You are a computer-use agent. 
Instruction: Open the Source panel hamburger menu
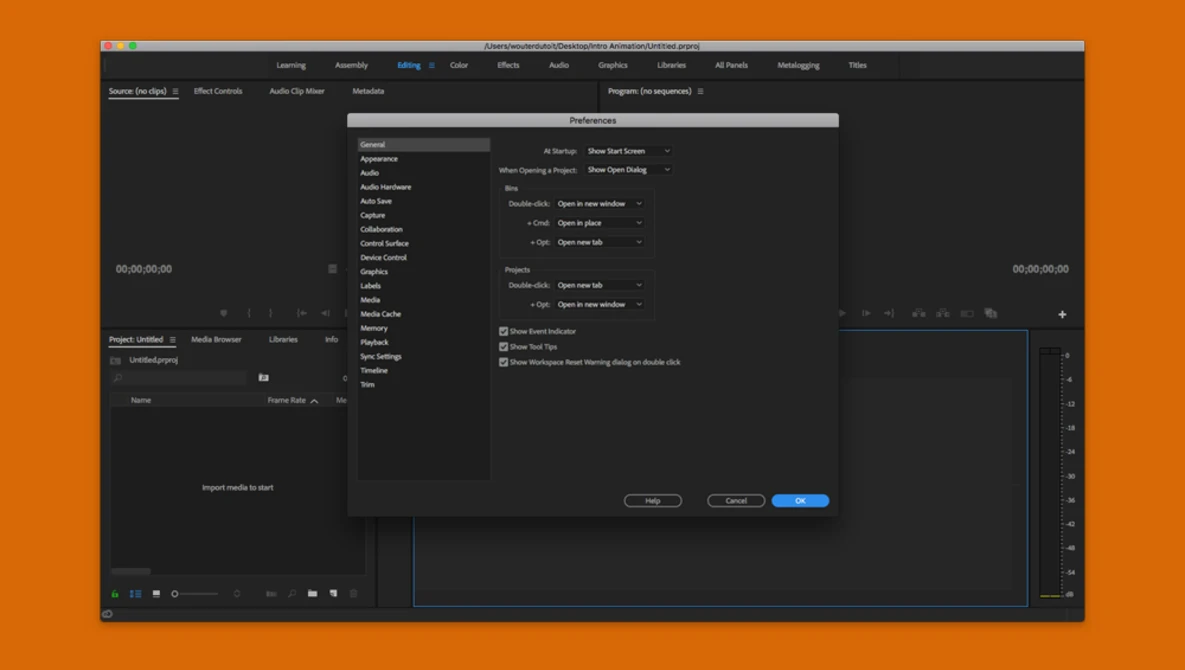(175, 91)
